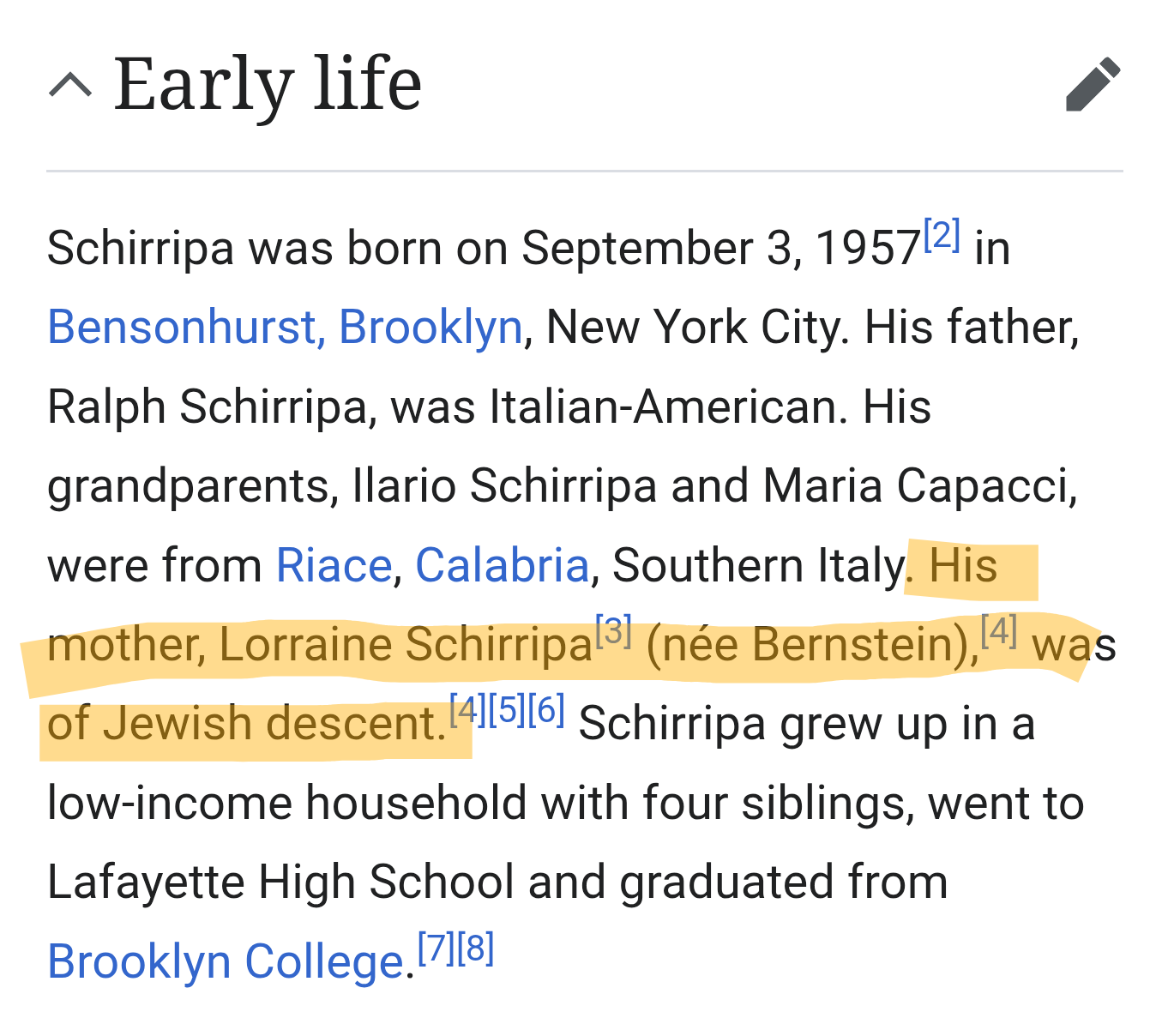Open citation [7] after Brooklyn College
The height and width of the screenshot is (1036, 1168).
436,948
